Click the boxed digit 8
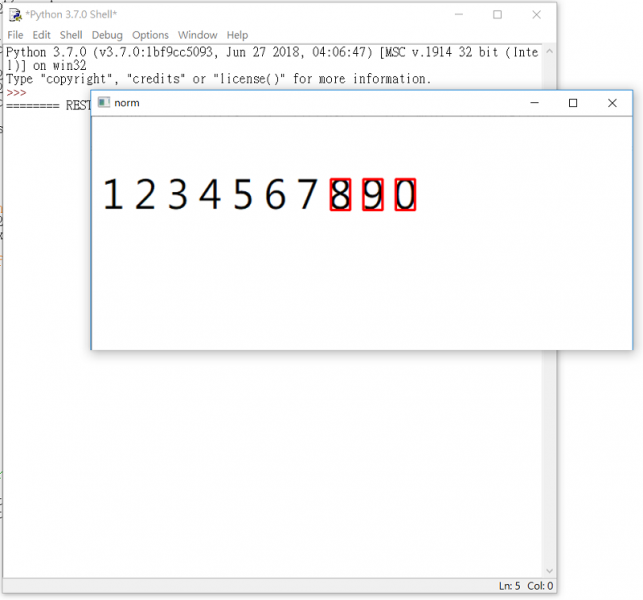This screenshot has width=643, height=600. [340, 194]
